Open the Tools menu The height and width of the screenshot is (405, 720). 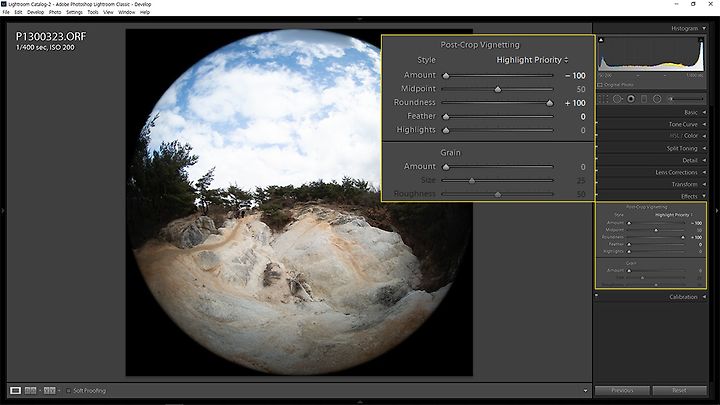(x=93, y=12)
